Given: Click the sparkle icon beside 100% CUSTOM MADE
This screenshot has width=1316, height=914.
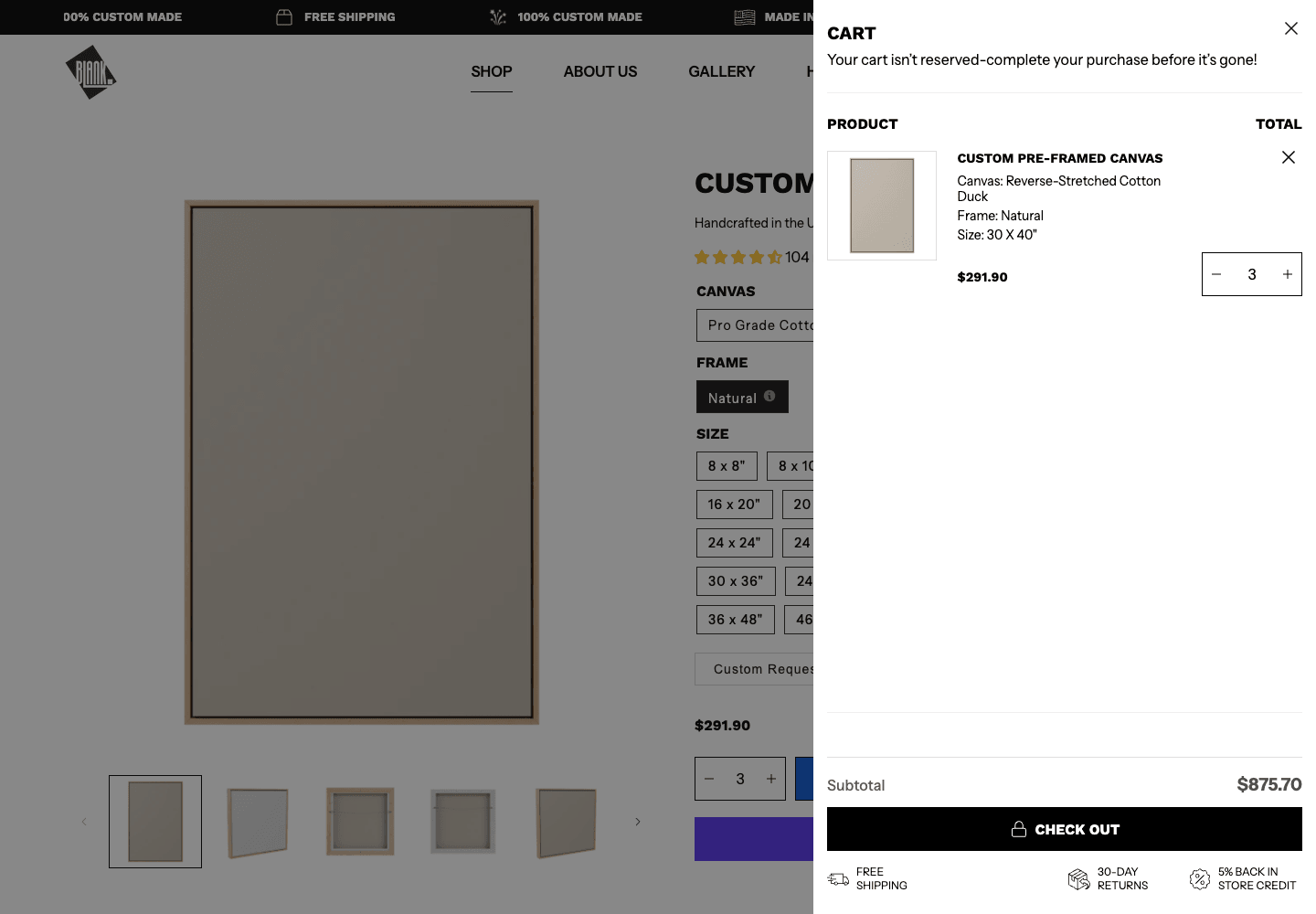Looking at the screenshot, I should coord(498,17).
